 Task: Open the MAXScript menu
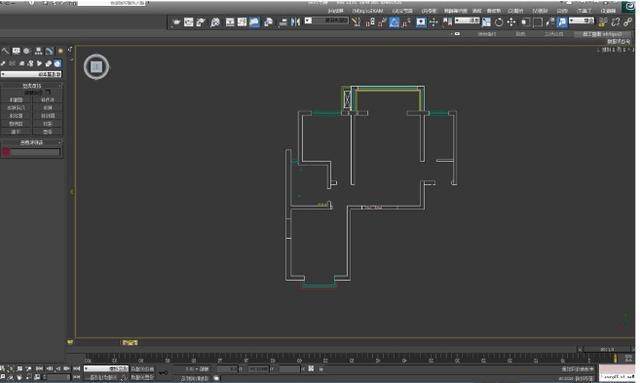[367, 11]
